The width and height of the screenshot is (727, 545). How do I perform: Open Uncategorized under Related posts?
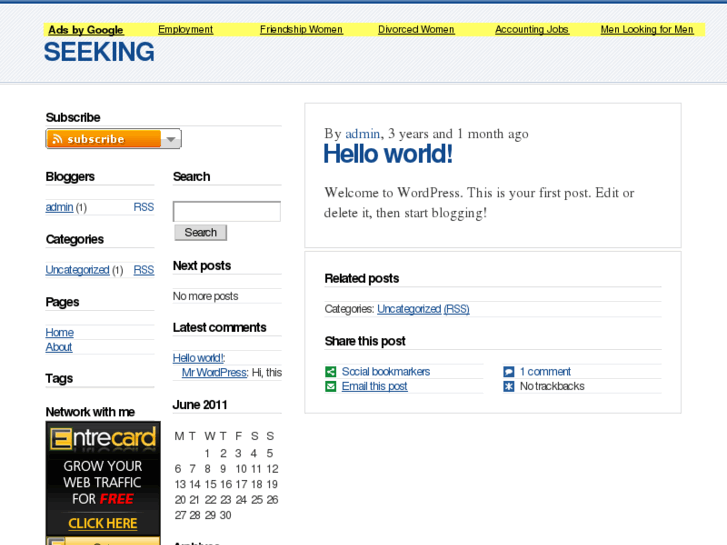click(x=409, y=309)
